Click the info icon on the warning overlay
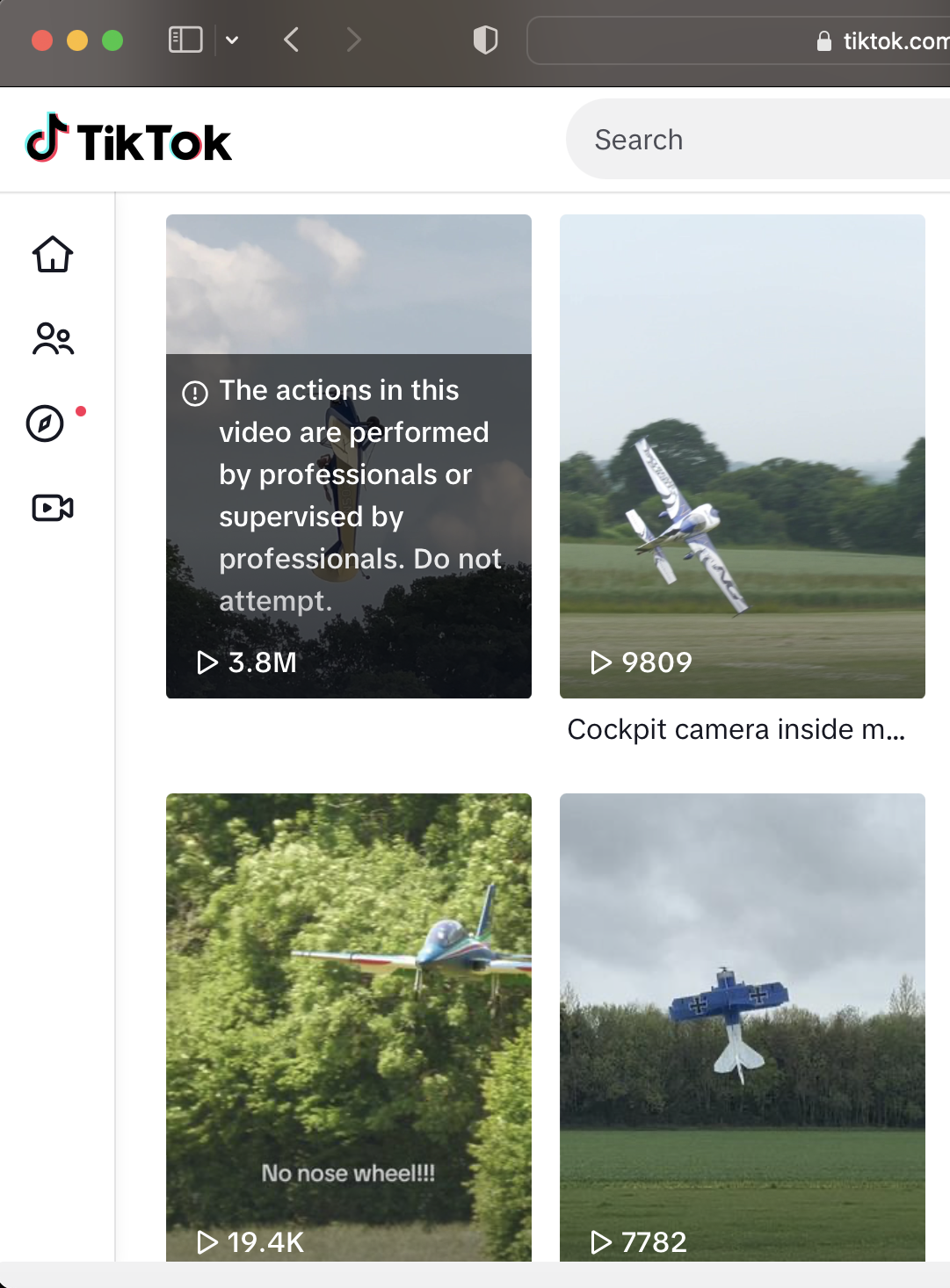 (195, 393)
